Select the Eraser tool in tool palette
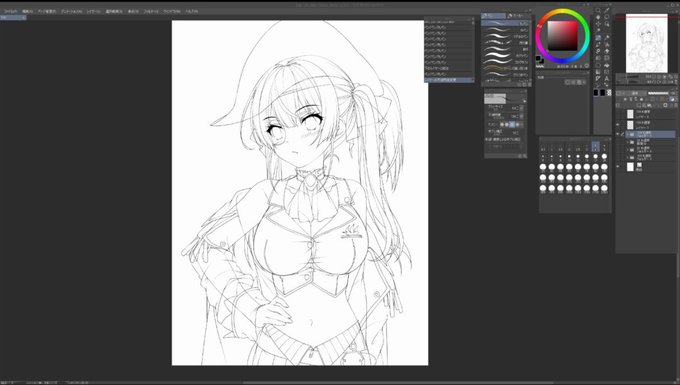The height and width of the screenshot is (385, 680). (x=607, y=51)
